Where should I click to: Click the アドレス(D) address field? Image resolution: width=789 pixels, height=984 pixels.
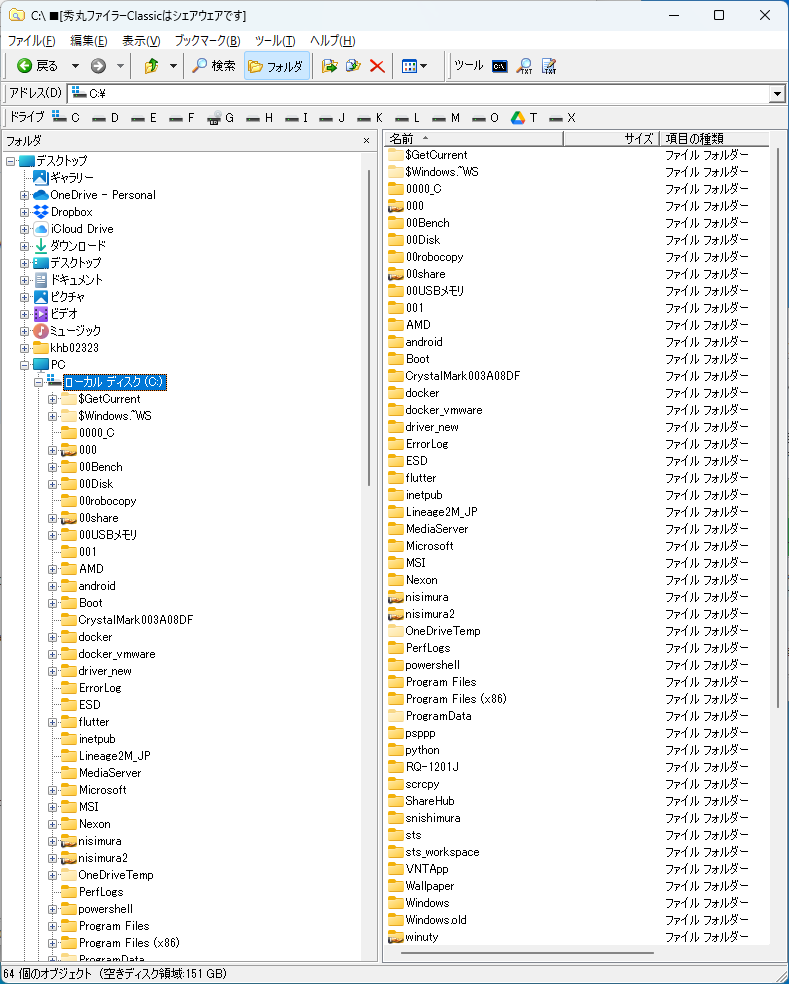pyautogui.click(x=419, y=94)
